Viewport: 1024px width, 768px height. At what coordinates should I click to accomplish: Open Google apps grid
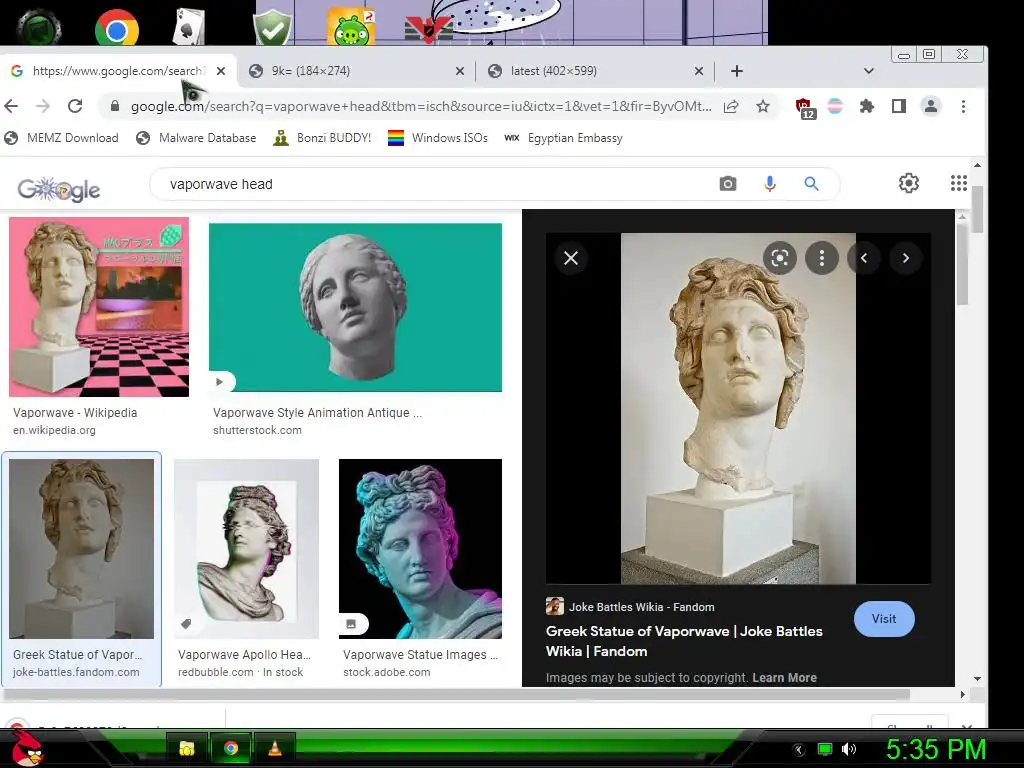959,184
